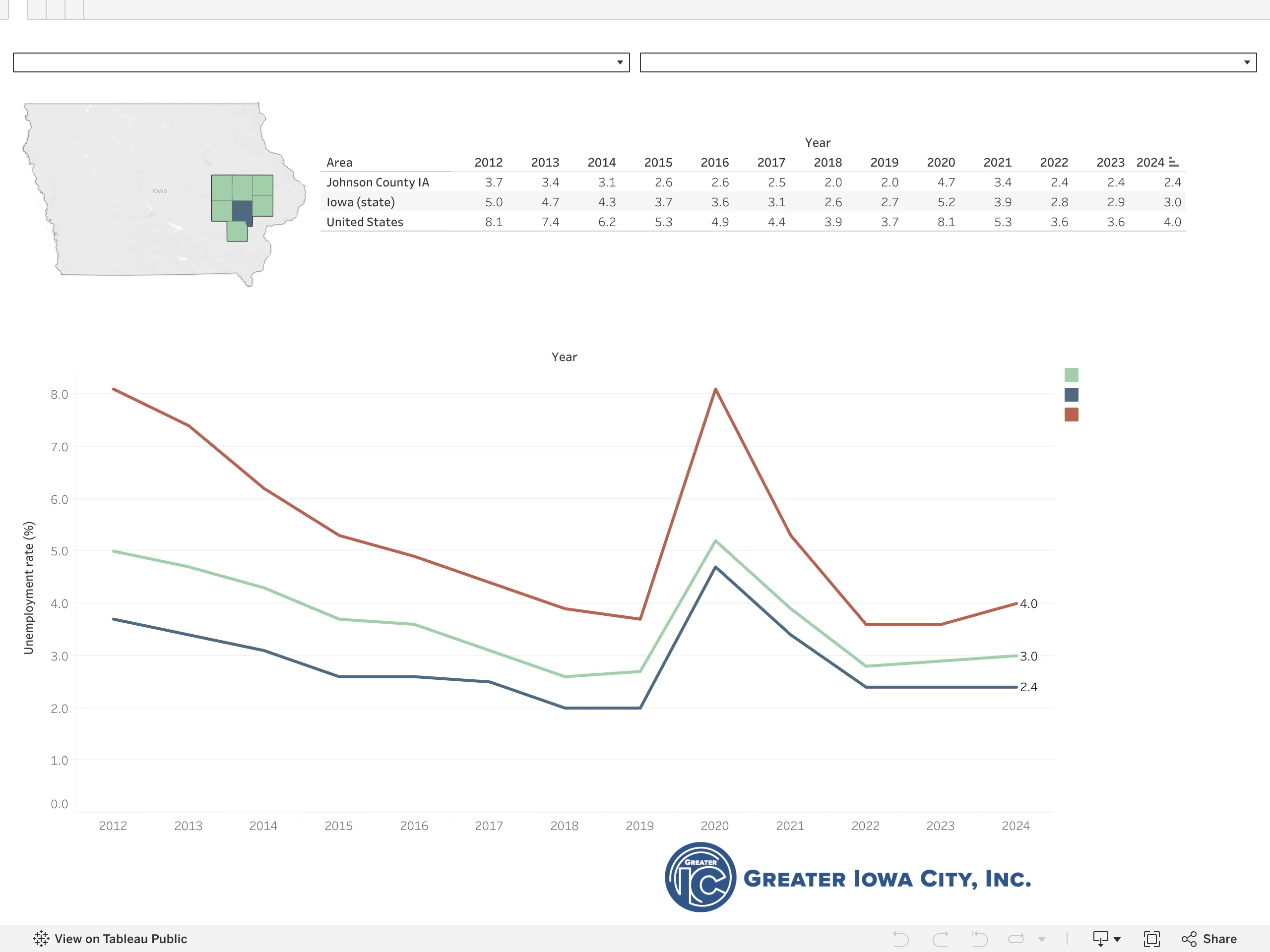1270x952 pixels.
Task: Click the Share button label
Action: click(x=1219, y=939)
